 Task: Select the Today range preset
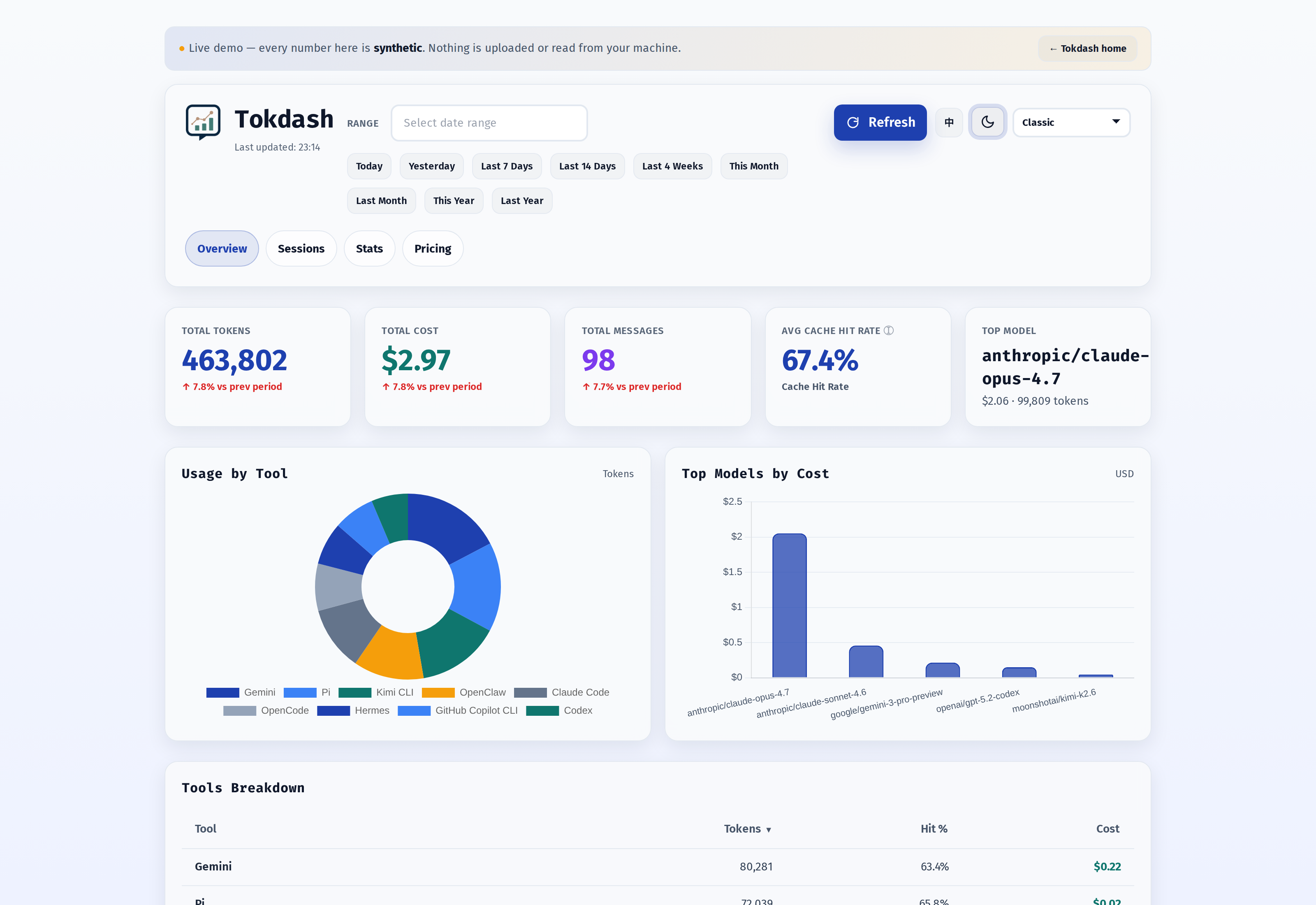369,166
